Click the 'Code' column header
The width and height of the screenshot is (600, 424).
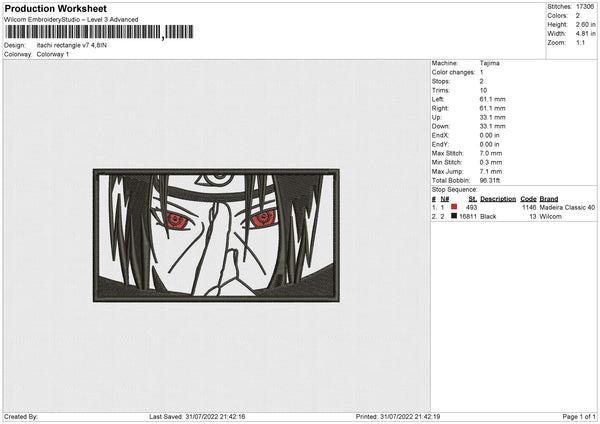click(x=528, y=199)
